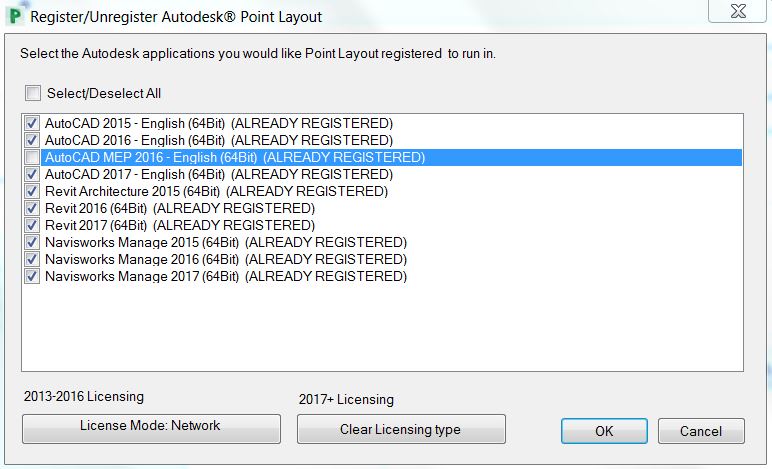Select the highlighted AutoCAD MEP 2016 row text
Screen dimensions: 772x469
pos(235,157)
